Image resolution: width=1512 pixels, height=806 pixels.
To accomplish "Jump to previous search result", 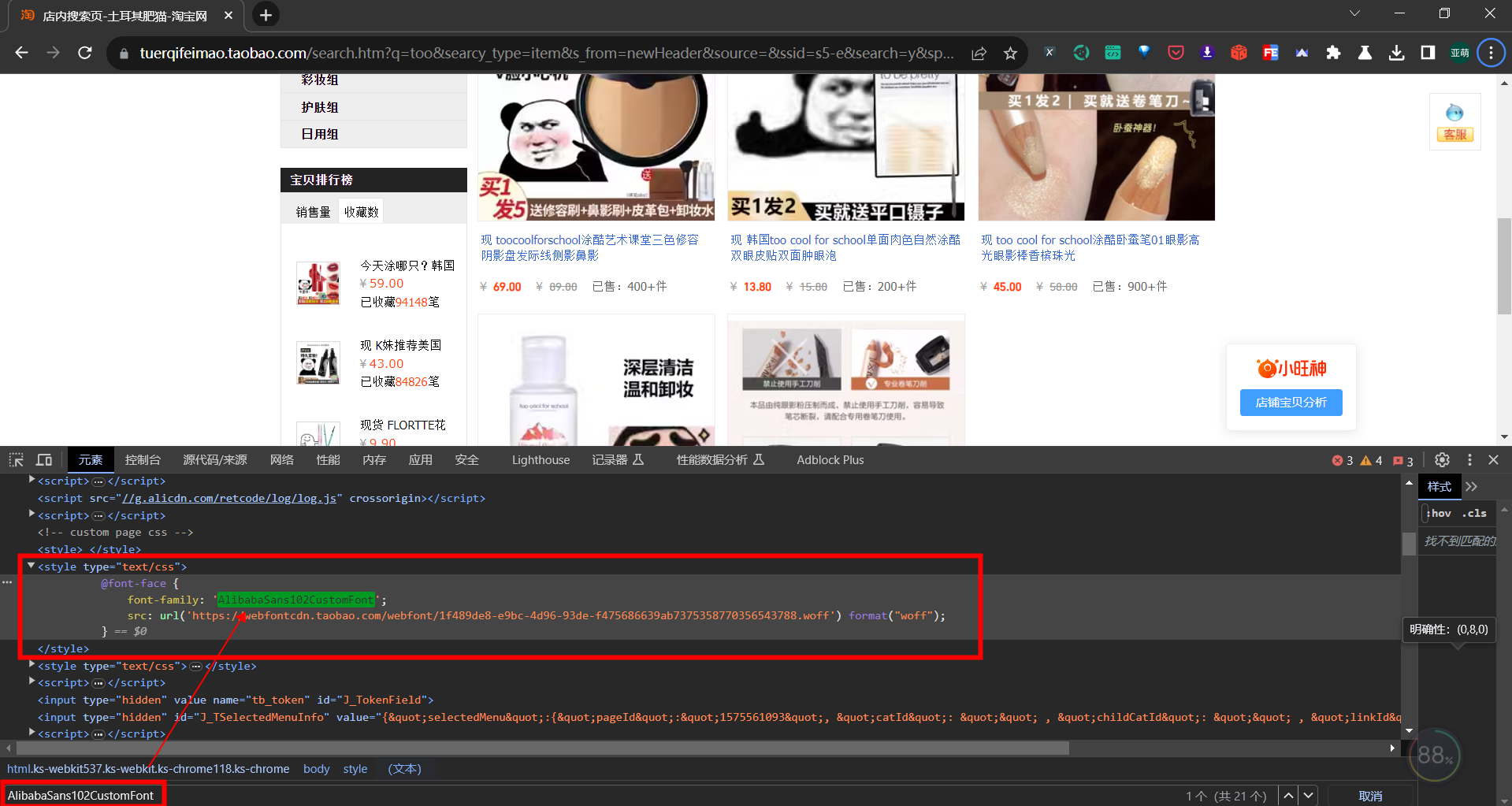I will coord(1288,795).
